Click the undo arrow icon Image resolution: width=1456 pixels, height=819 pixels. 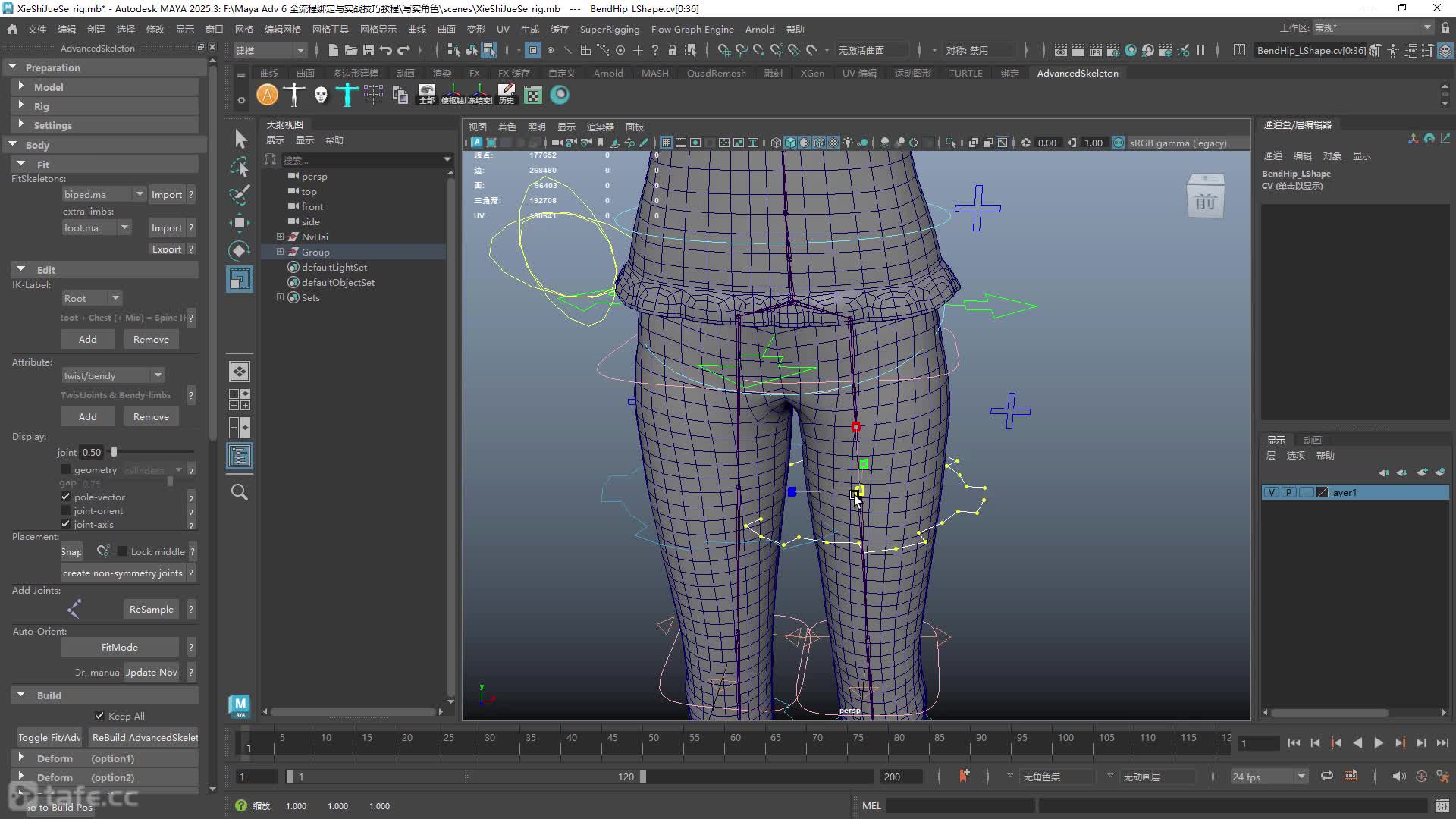386,50
